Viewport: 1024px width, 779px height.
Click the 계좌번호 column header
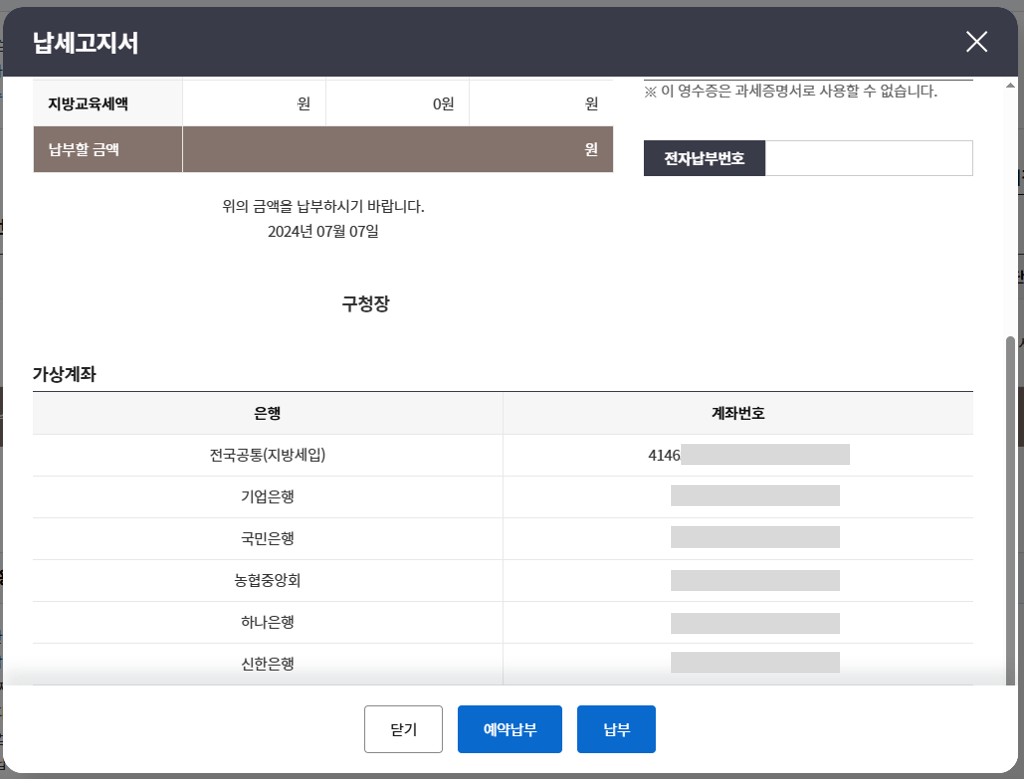point(737,412)
